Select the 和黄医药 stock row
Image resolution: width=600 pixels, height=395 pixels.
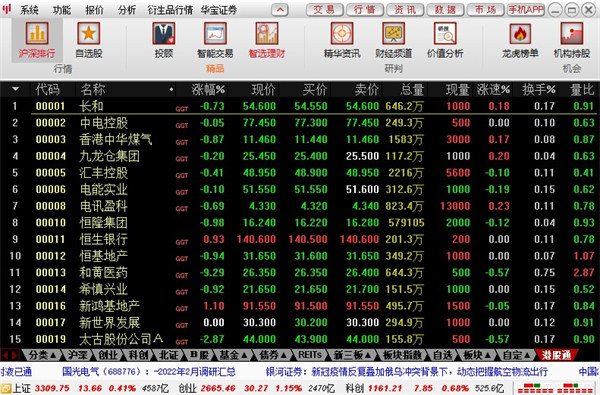pos(300,273)
